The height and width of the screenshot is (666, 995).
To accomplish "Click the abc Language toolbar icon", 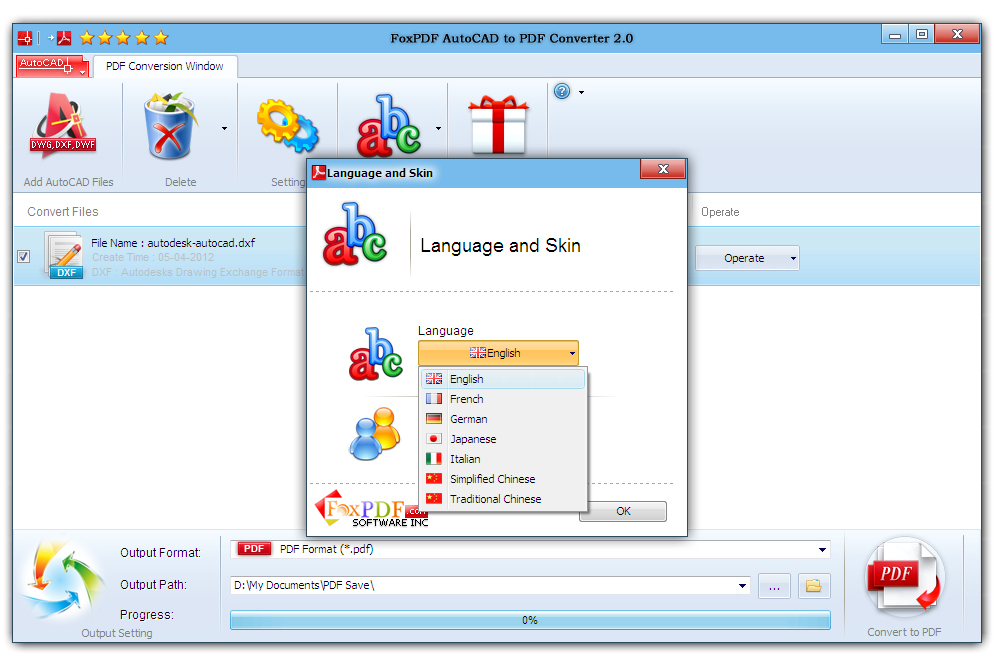I will pos(388,126).
